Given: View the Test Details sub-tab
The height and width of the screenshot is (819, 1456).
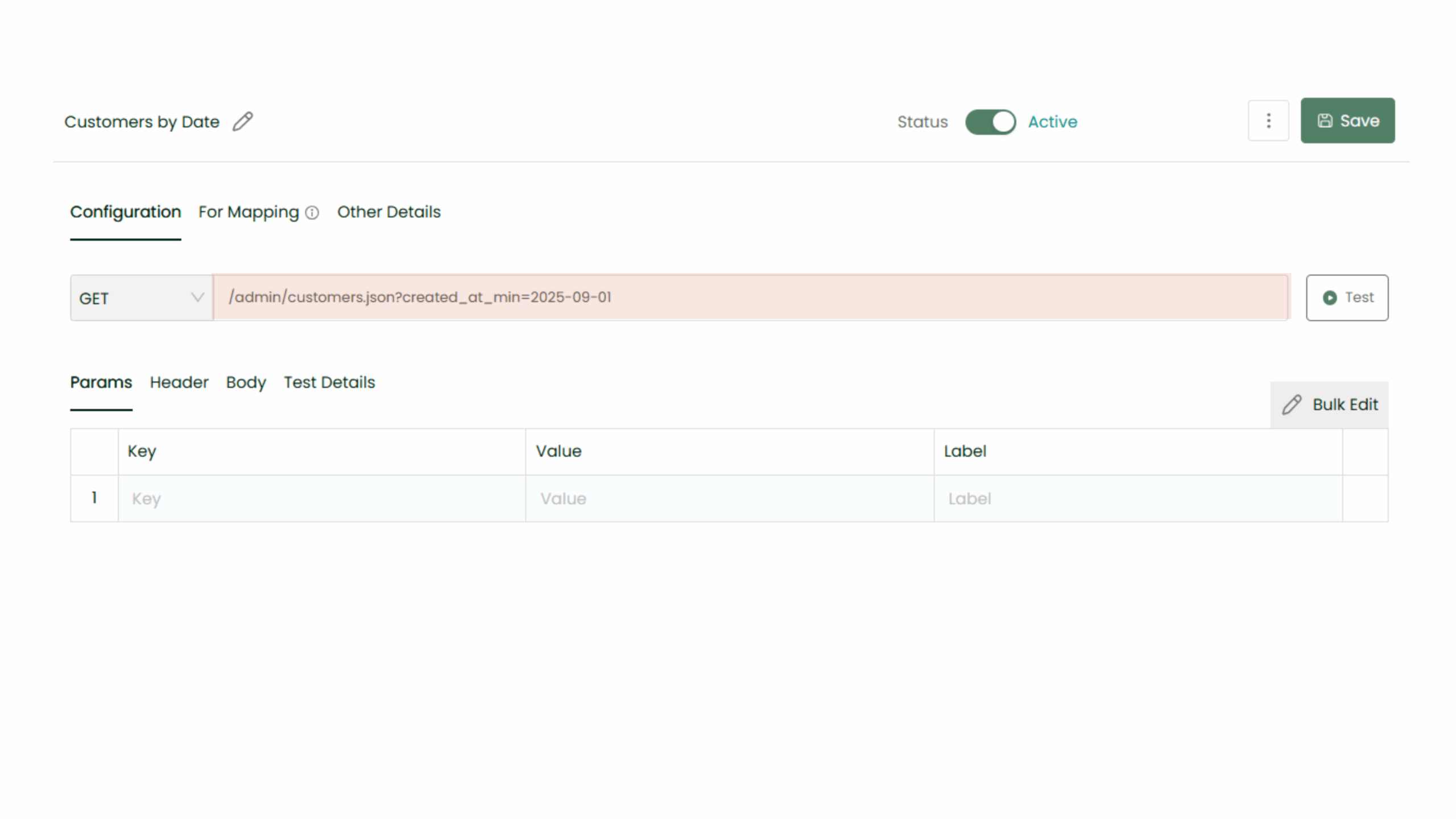Looking at the screenshot, I should coord(329,382).
